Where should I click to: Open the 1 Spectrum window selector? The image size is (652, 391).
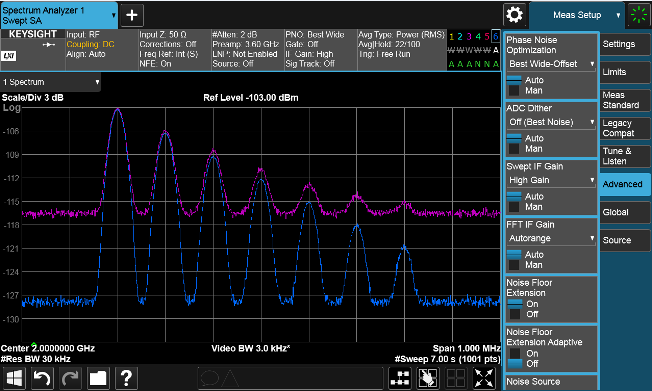50,82
